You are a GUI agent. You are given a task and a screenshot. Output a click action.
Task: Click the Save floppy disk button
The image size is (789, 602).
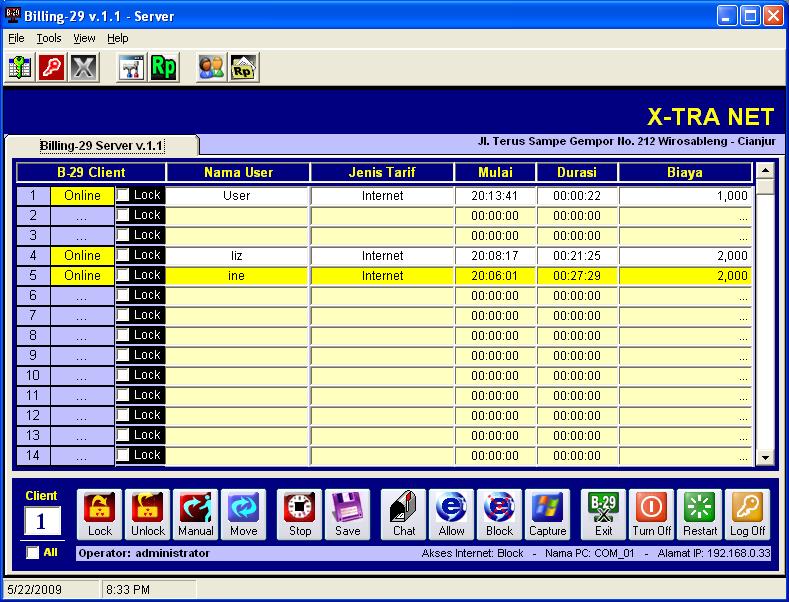point(347,514)
